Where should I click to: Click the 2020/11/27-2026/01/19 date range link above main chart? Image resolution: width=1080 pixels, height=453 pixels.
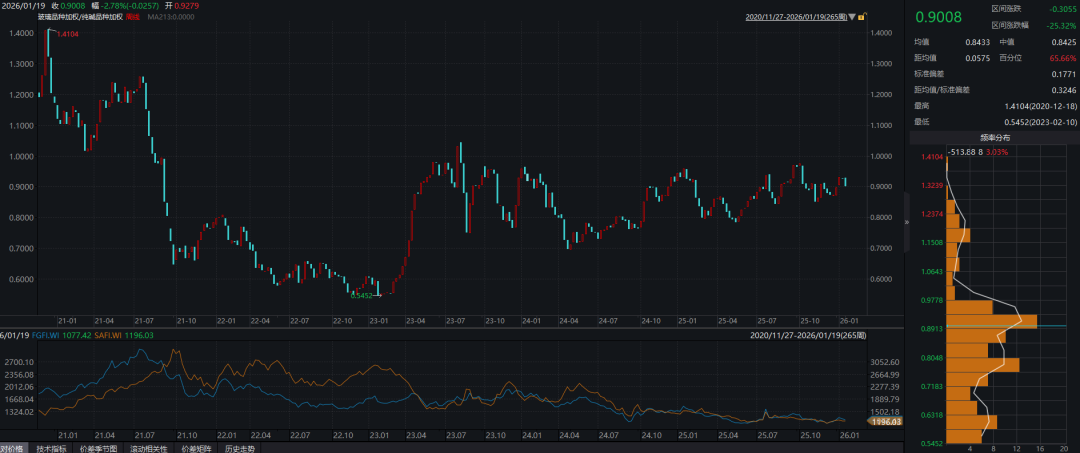795,17
